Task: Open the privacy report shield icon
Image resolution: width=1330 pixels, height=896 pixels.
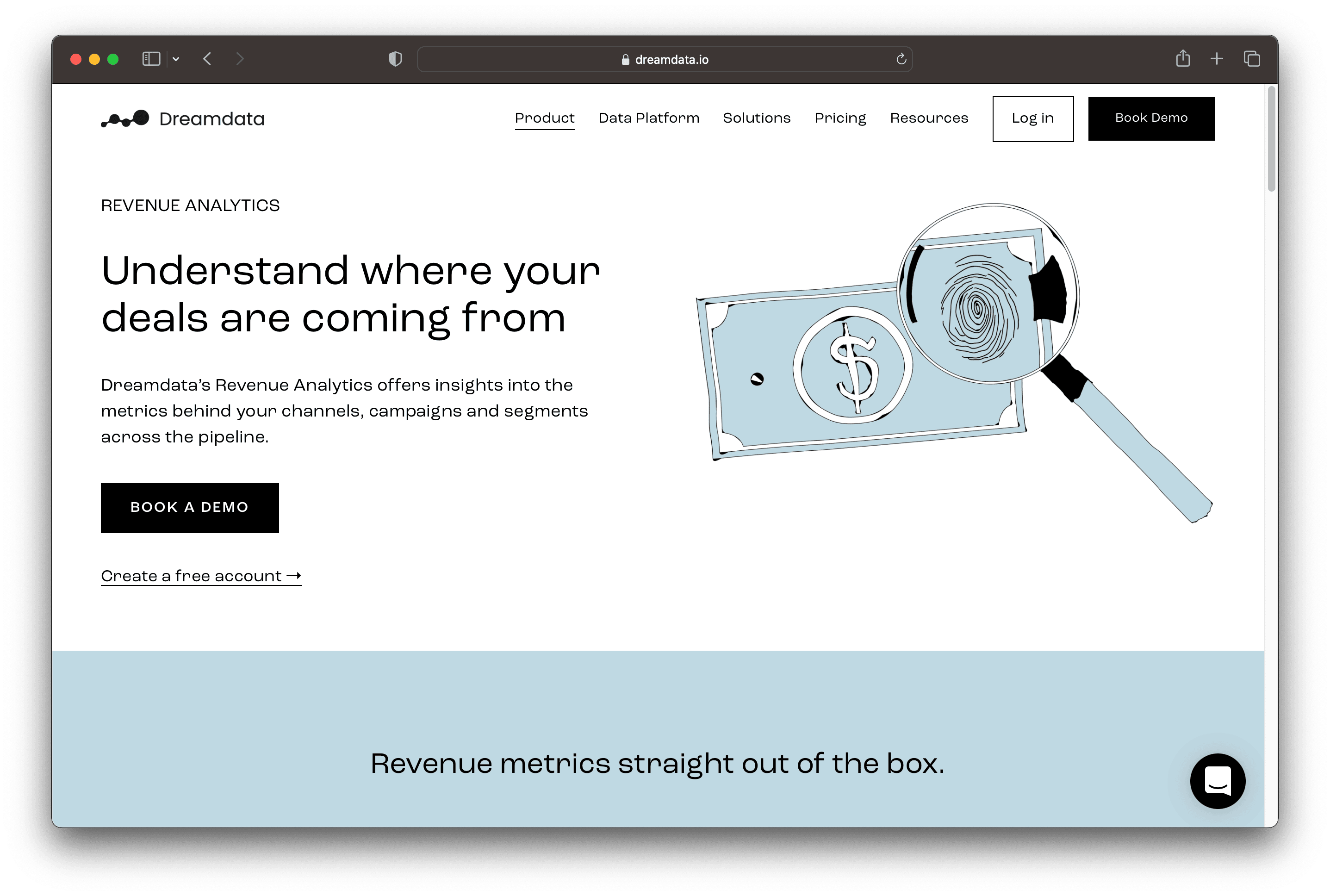Action: pyautogui.click(x=395, y=59)
